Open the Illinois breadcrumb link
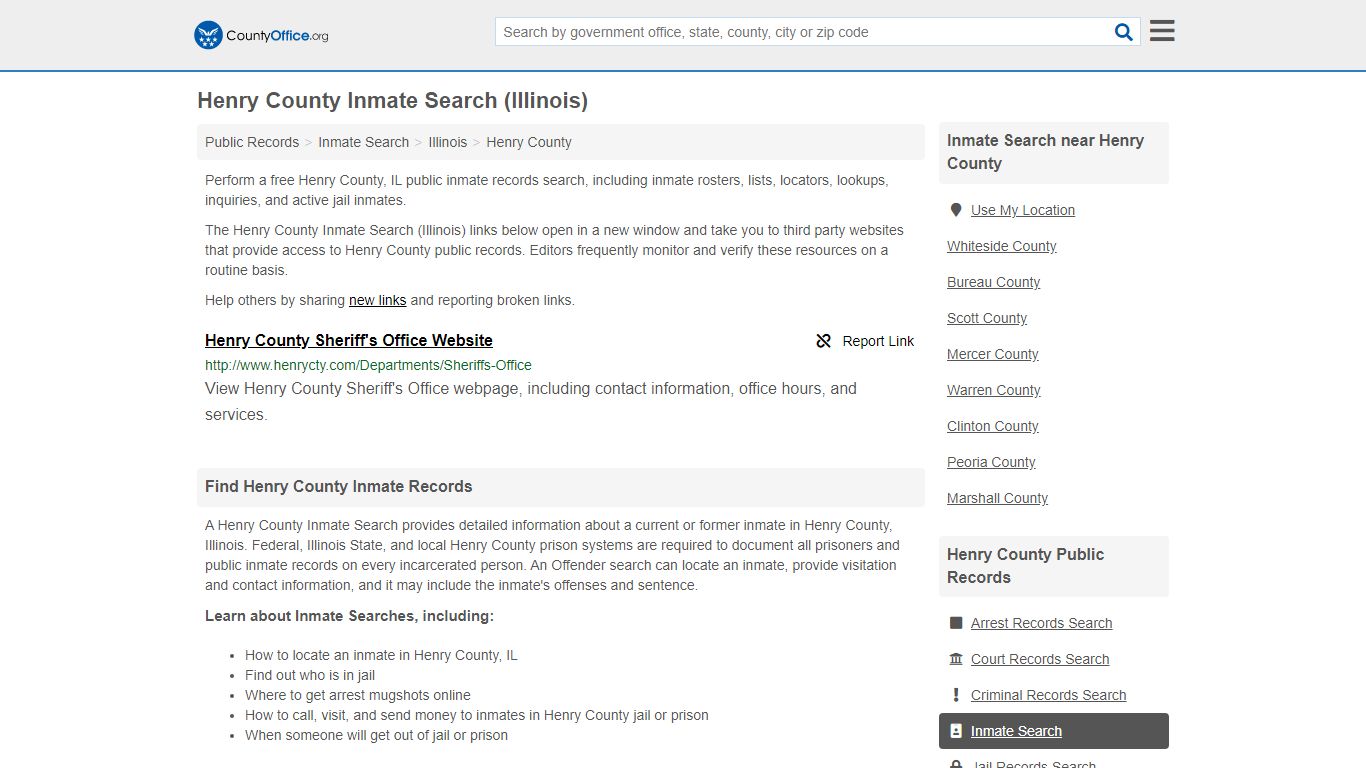1366x768 pixels. [447, 142]
